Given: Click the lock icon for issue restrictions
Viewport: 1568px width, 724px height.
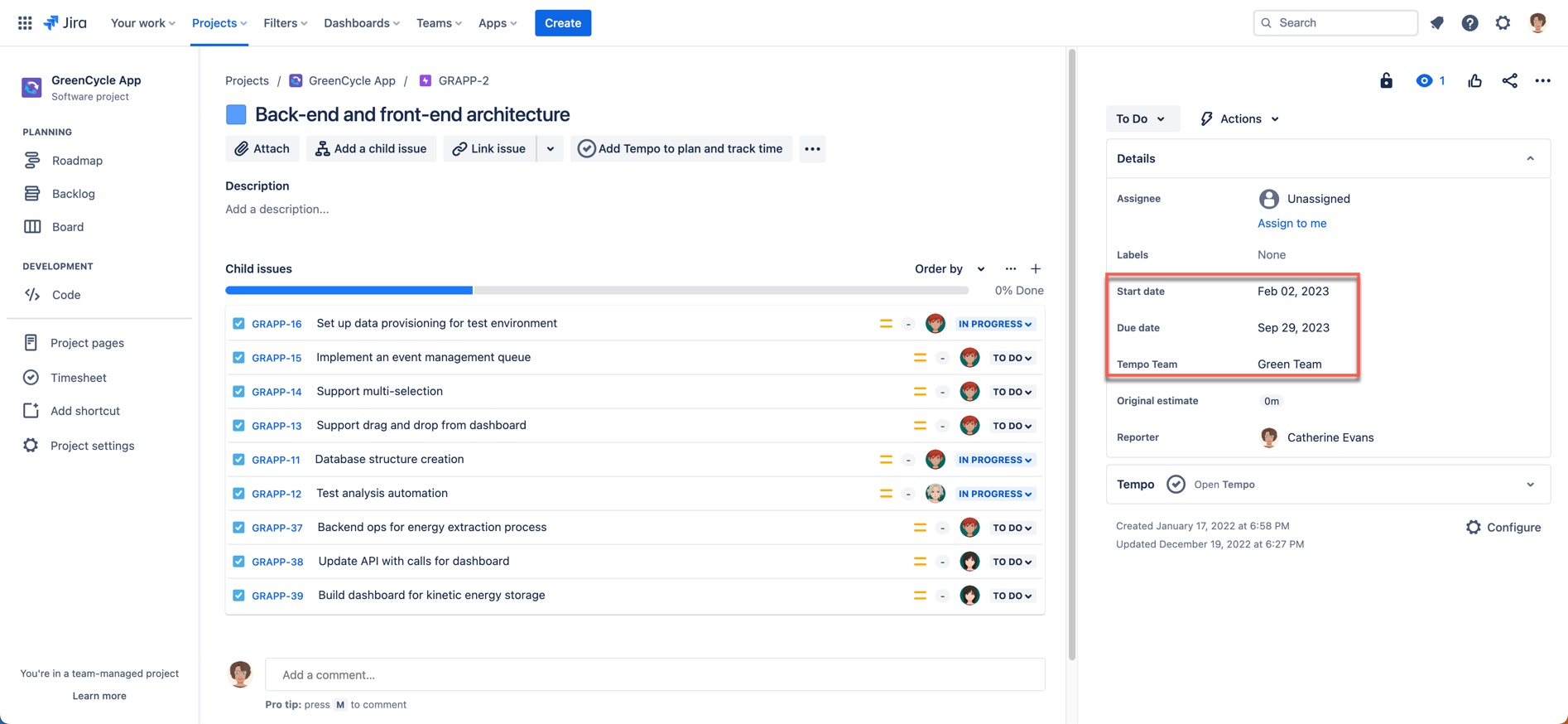Looking at the screenshot, I should point(1386,80).
